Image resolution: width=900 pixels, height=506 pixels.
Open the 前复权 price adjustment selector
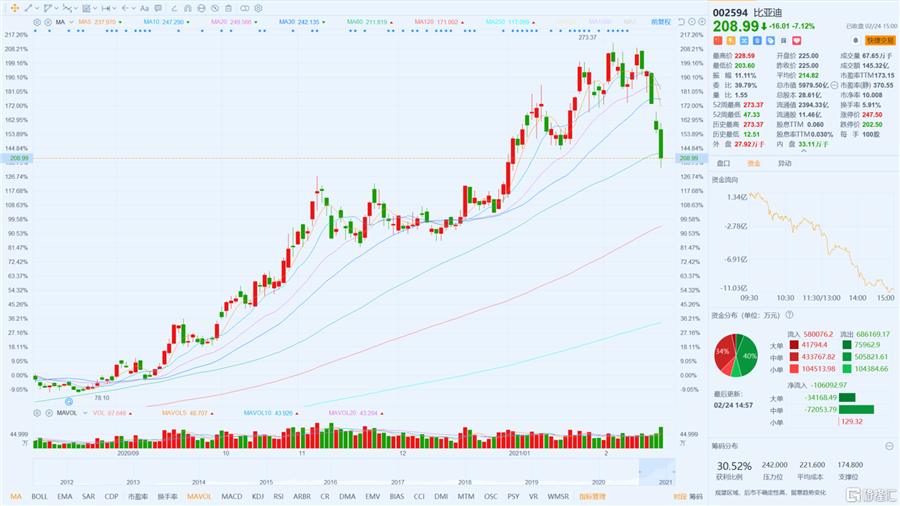click(661, 22)
